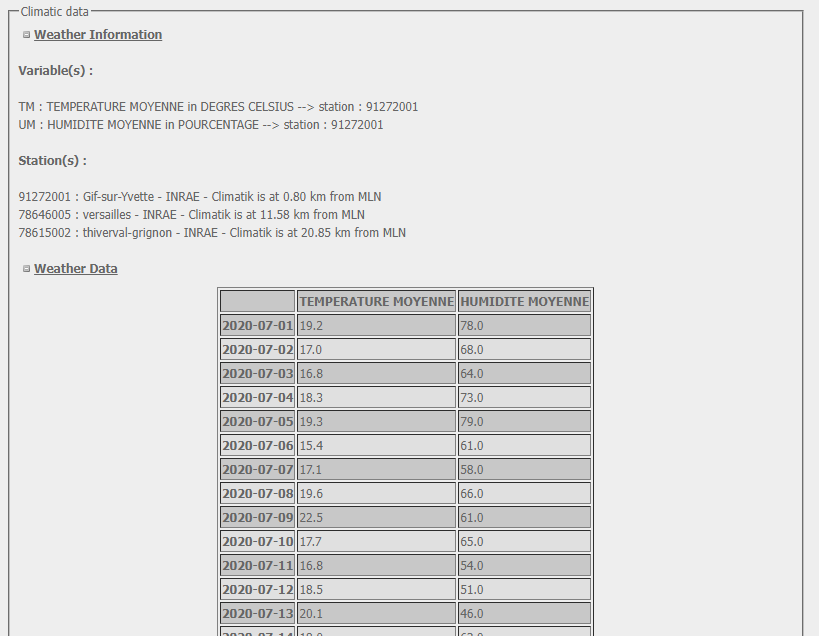
Task: Click temperature value 20.1 for 2020-07-13
Action: pos(377,614)
